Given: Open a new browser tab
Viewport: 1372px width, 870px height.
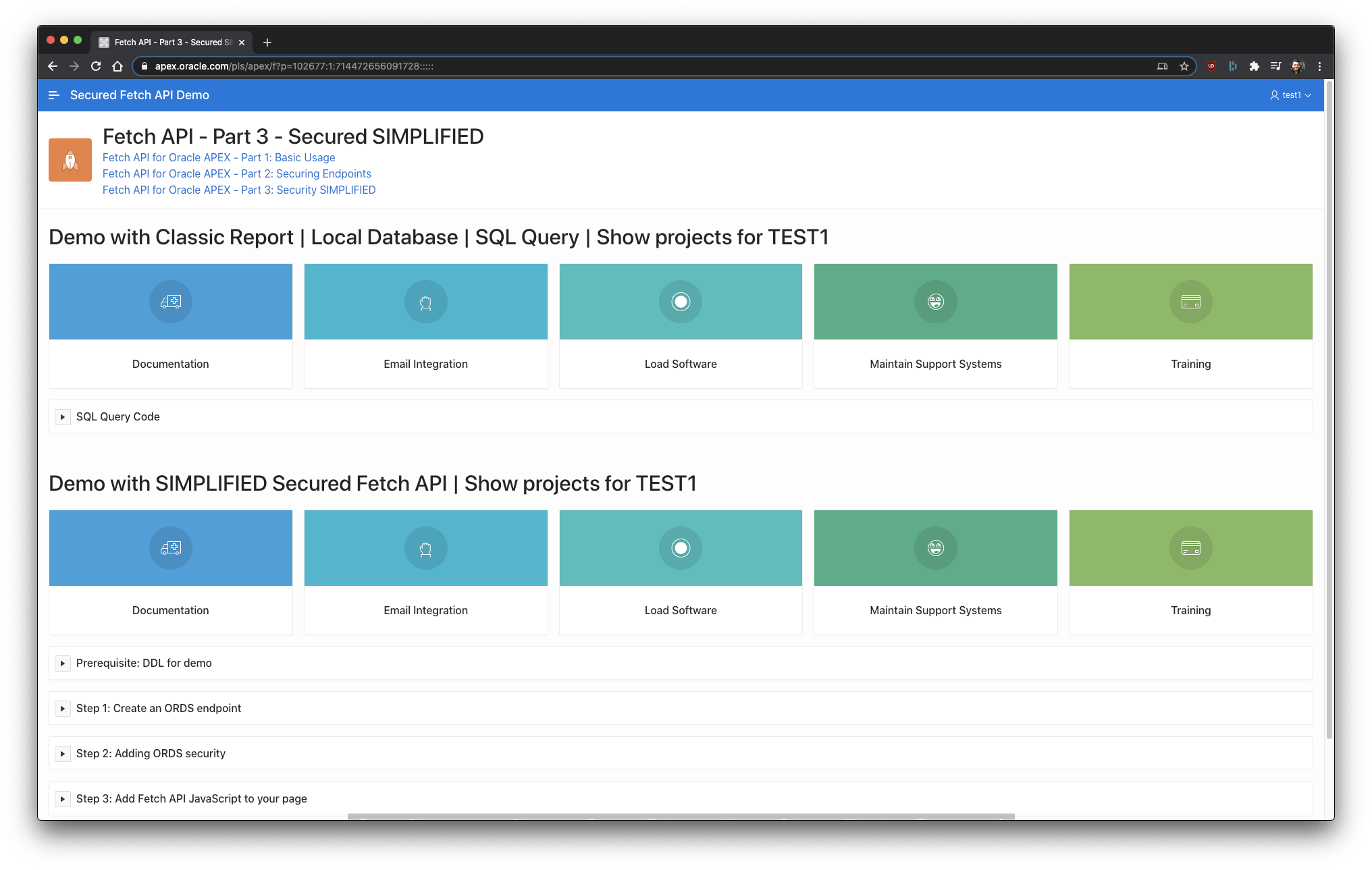Looking at the screenshot, I should [x=267, y=42].
